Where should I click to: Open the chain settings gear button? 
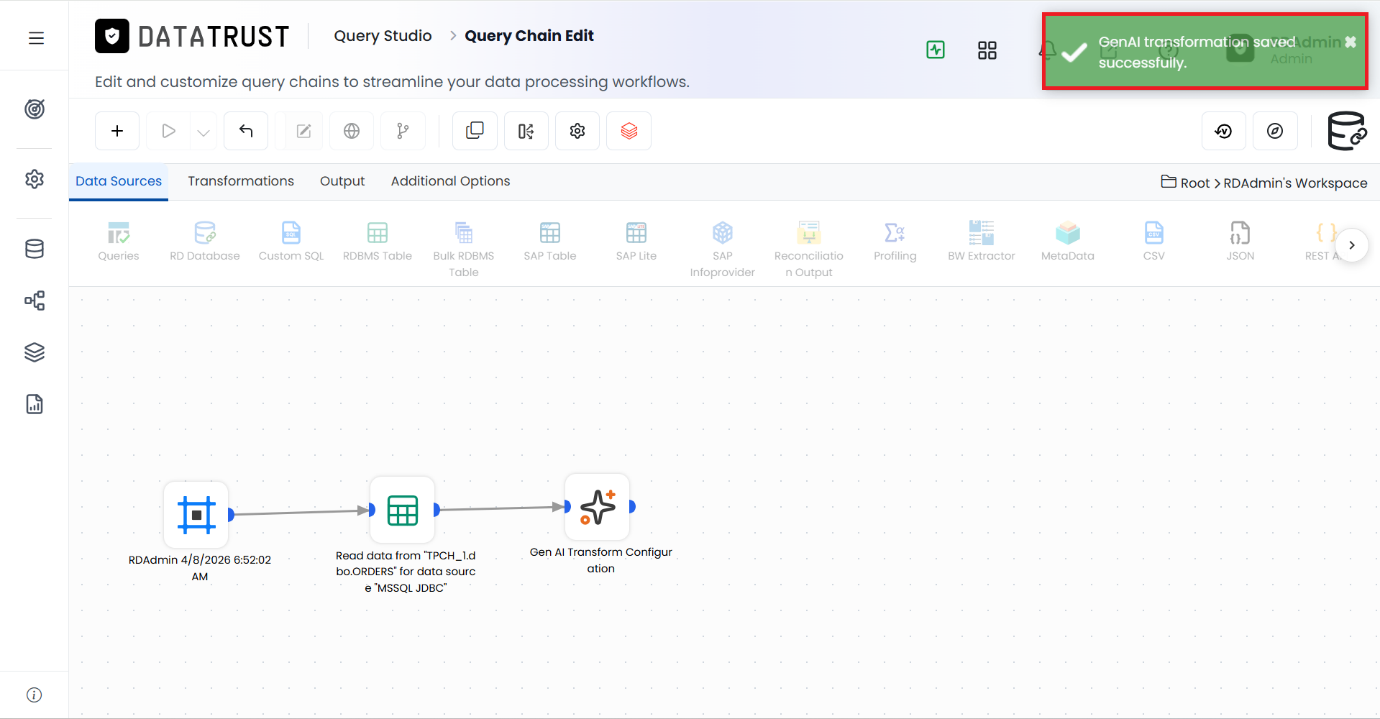click(x=577, y=131)
